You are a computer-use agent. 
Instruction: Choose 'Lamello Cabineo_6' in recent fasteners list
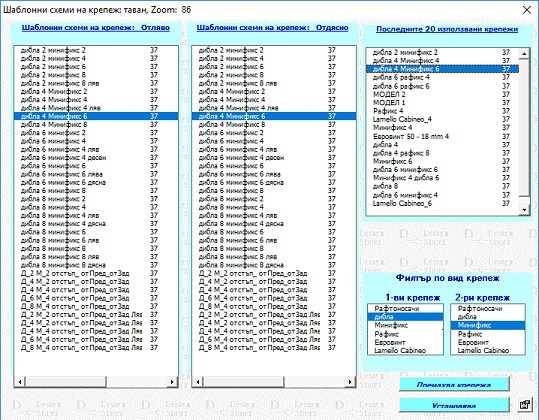click(x=442, y=203)
